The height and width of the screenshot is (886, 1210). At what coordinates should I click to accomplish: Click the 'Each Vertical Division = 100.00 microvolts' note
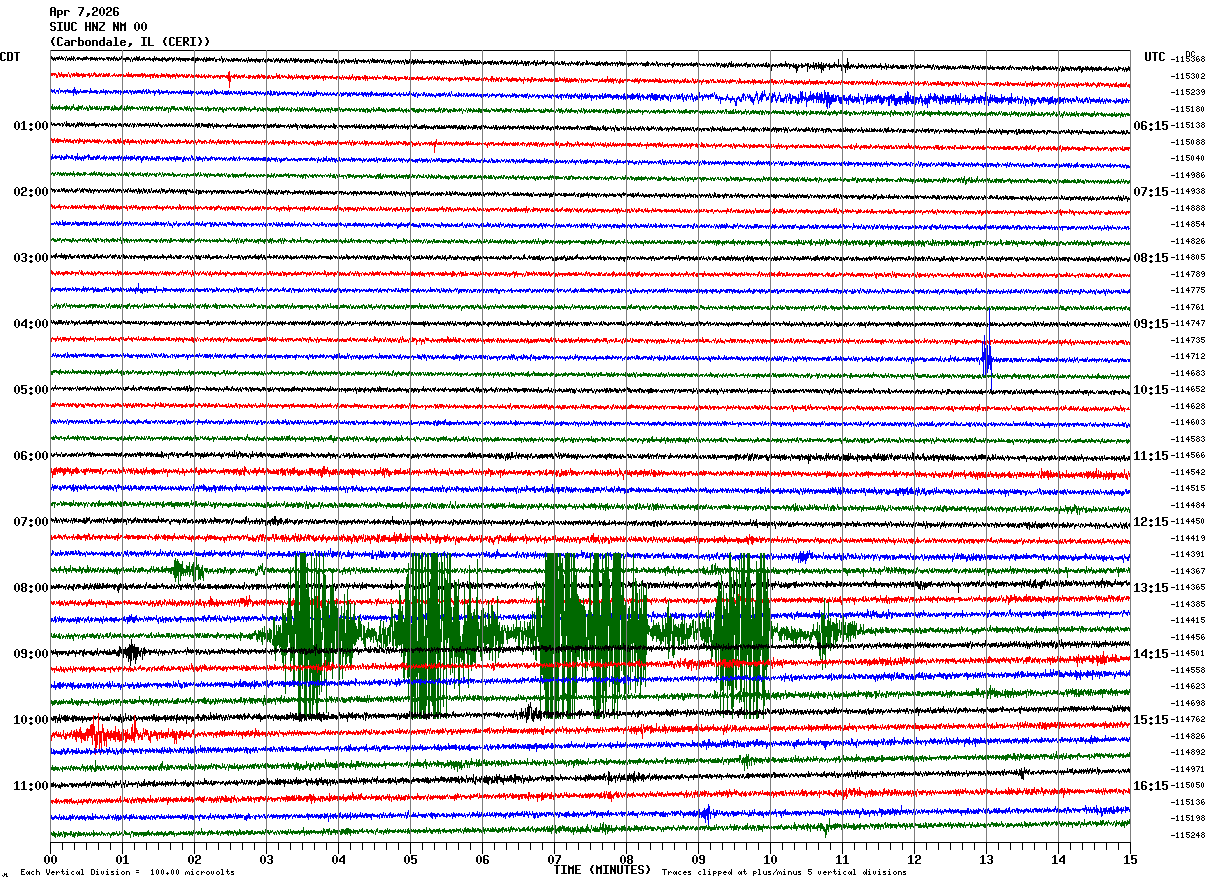127,873
